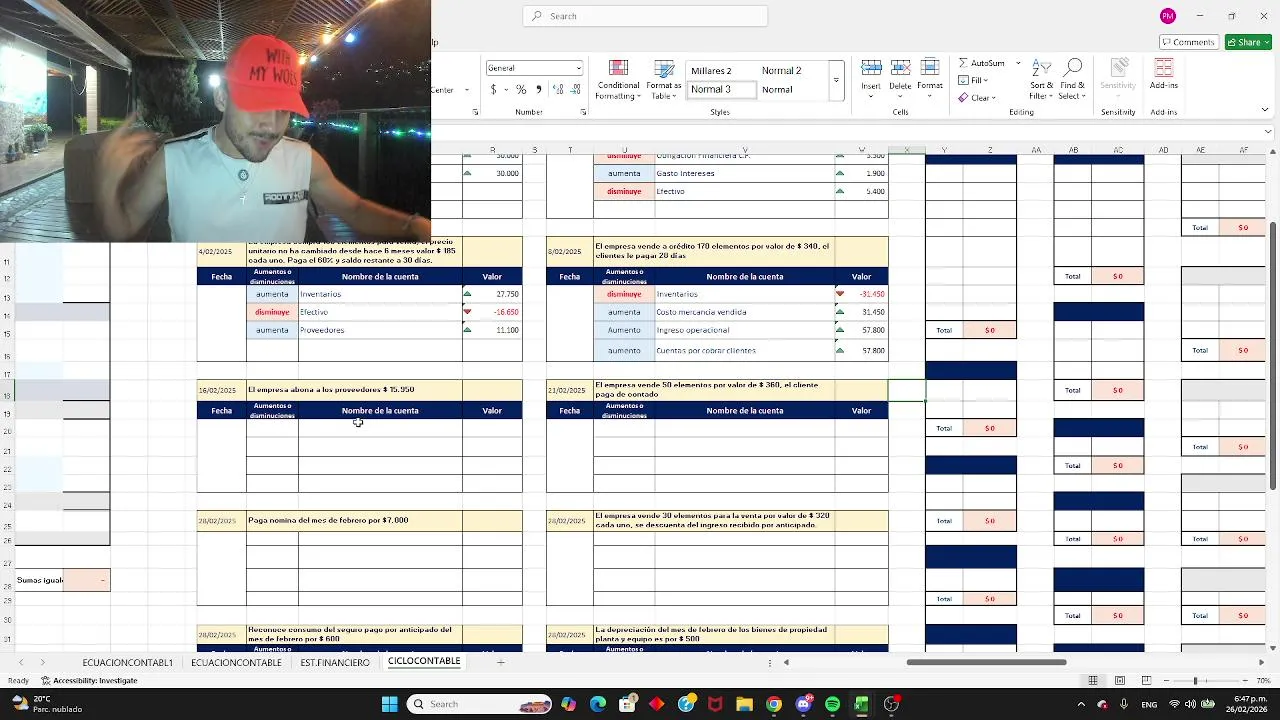1280x720 pixels.
Task: Select the Sumas iguales cell
Action: tap(40, 580)
